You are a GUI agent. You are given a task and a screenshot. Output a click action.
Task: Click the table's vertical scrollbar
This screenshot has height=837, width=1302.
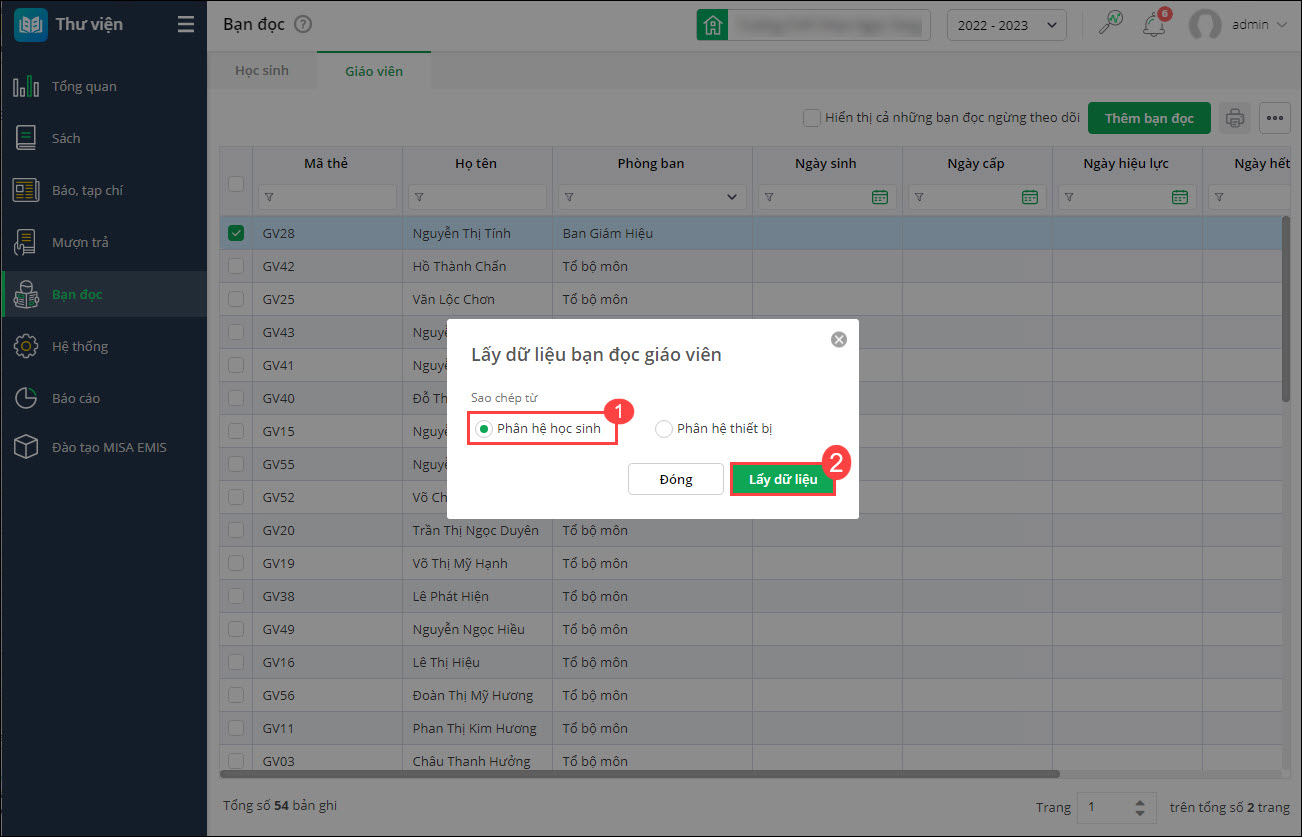coord(1285,309)
